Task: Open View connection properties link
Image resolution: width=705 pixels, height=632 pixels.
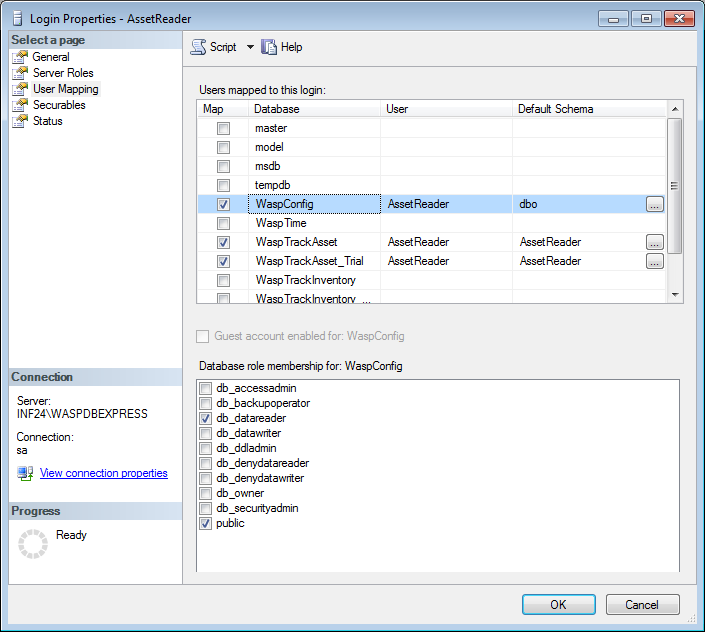Action: point(103,473)
